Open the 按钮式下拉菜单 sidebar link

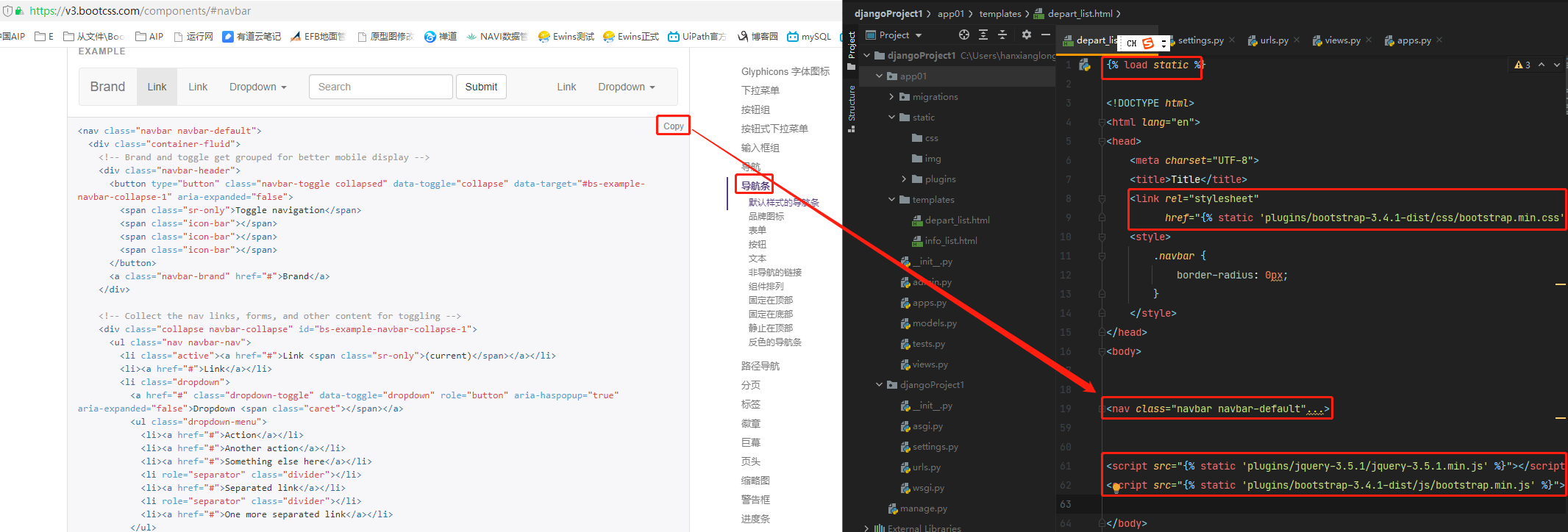[774, 129]
